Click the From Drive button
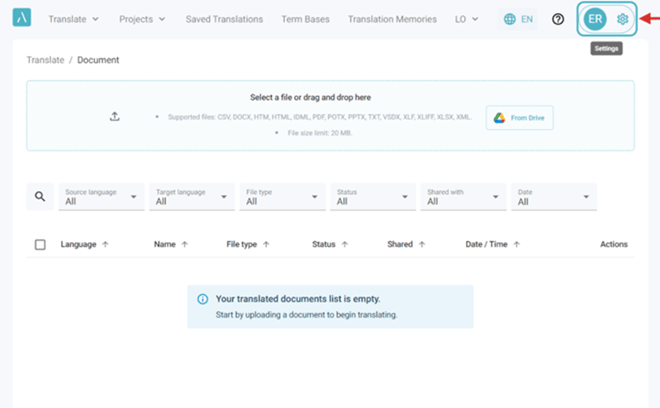 coord(519,117)
